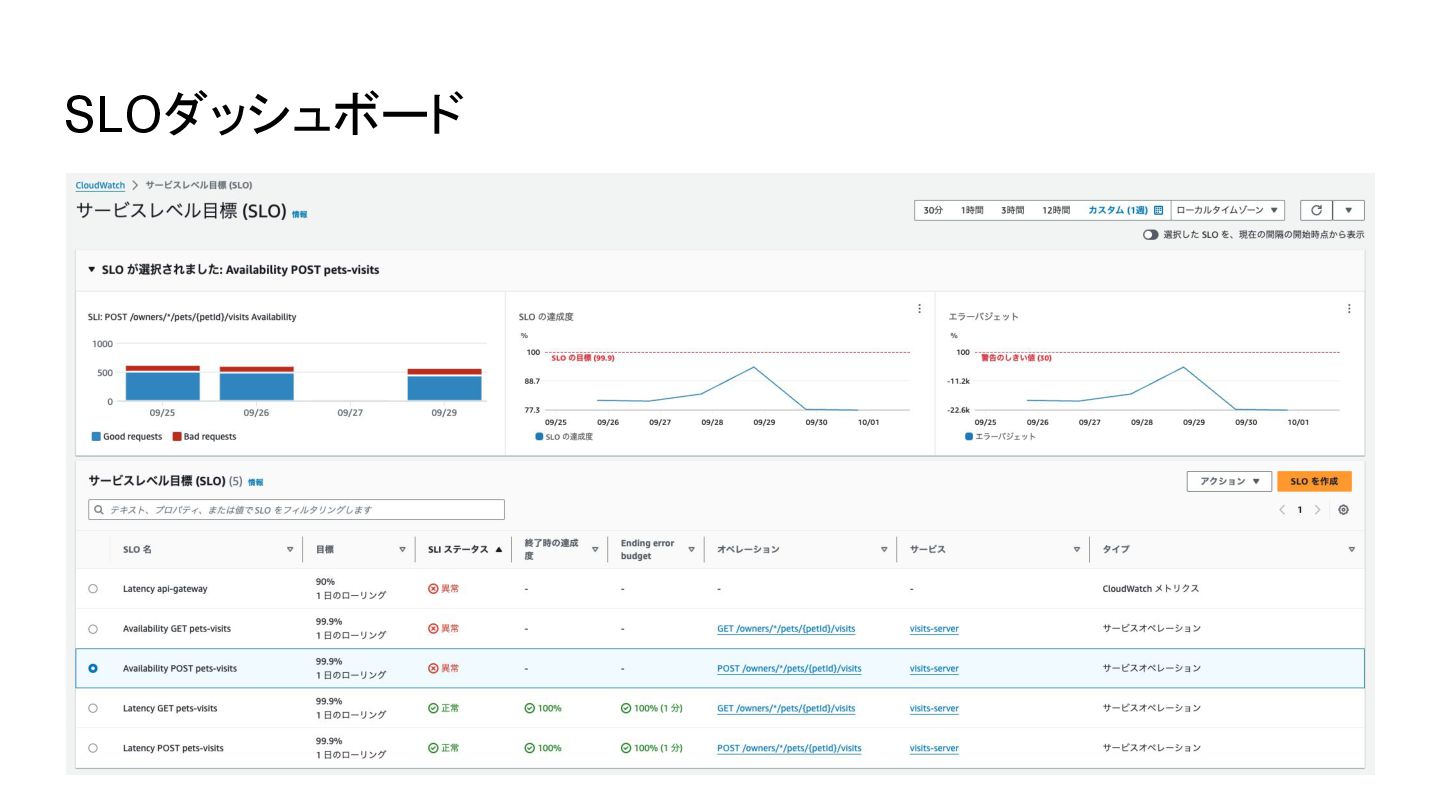The height and width of the screenshot is (810, 1440).
Task: Open the SLO attainment widget's three-dot menu
Action: [x=919, y=309]
